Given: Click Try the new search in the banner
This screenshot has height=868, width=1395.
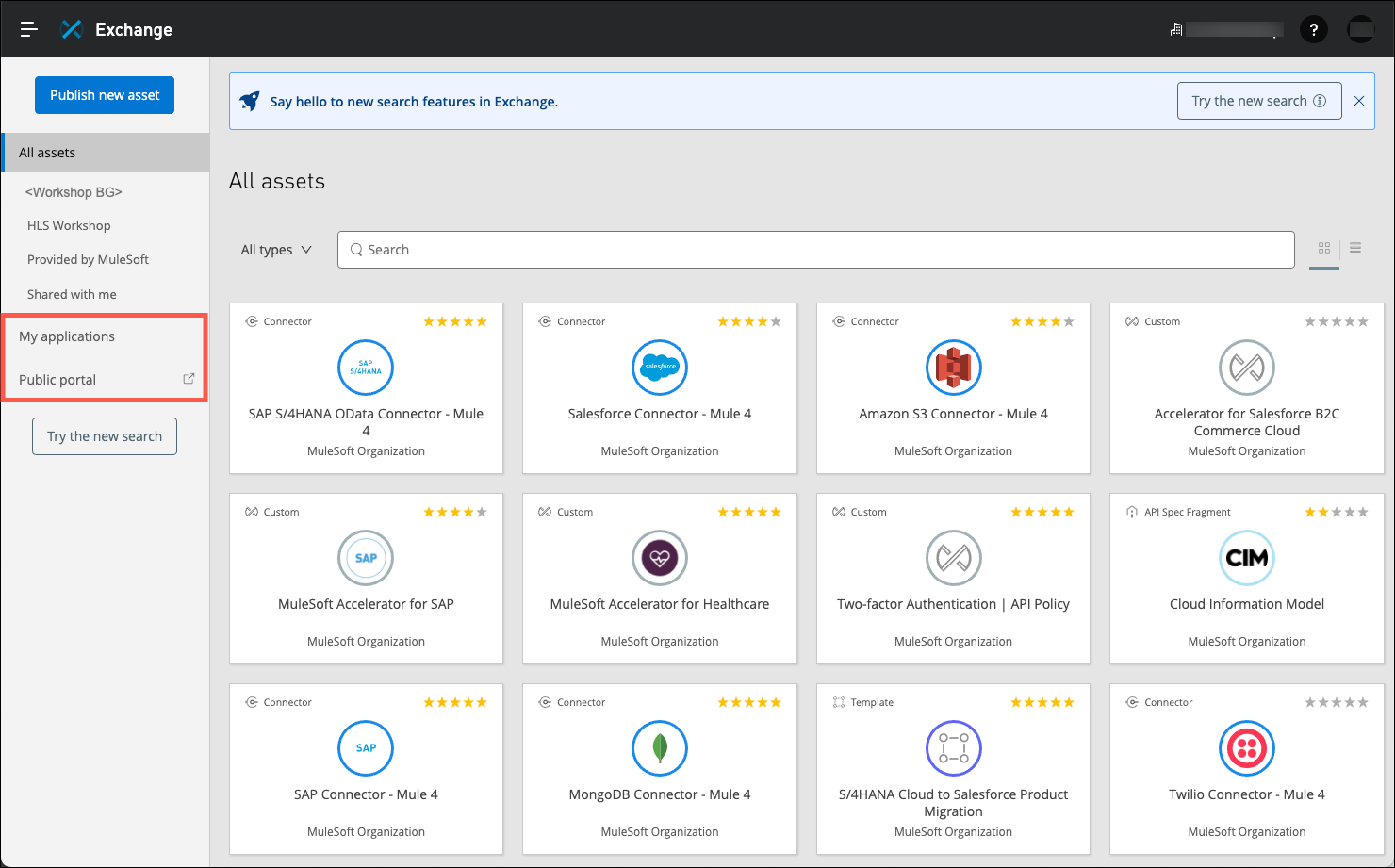Looking at the screenshot, I should coord(1259,101).
